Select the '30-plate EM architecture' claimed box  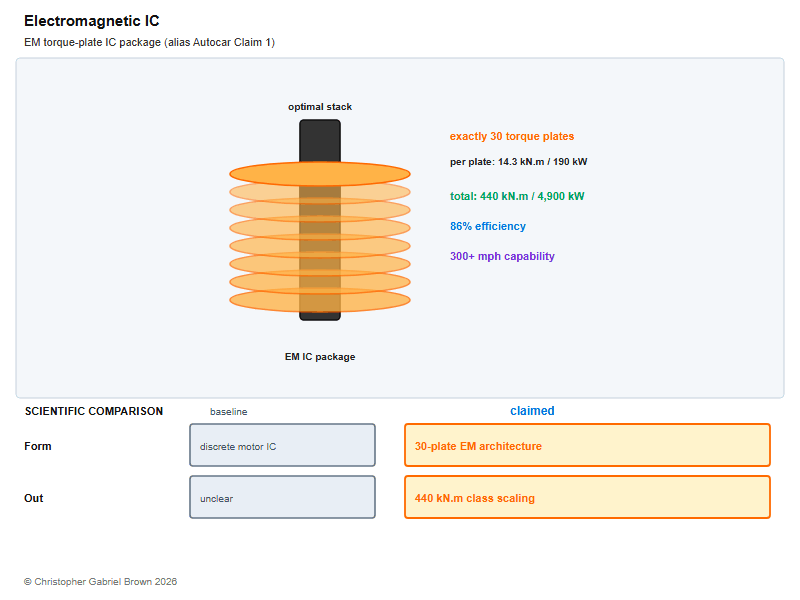587,445
